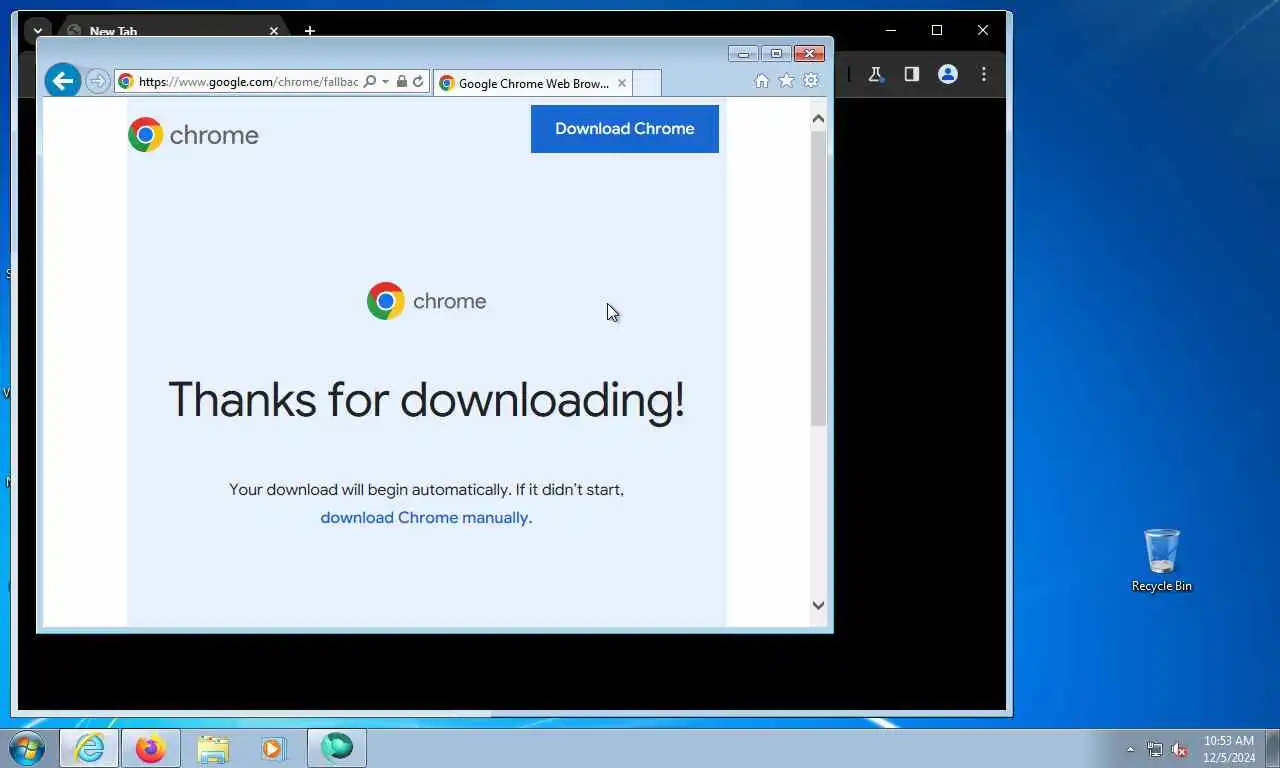Open the Chrome three-dot menu
Screen dimensions: 1280x768
tap(984, 74)
